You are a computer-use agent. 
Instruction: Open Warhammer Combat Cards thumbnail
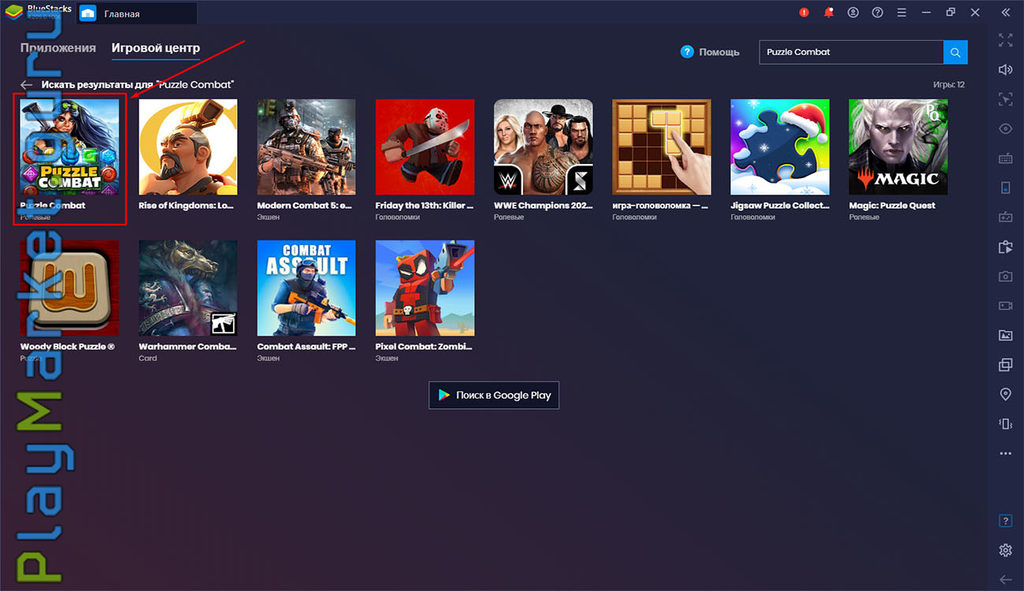click(188, 288)
